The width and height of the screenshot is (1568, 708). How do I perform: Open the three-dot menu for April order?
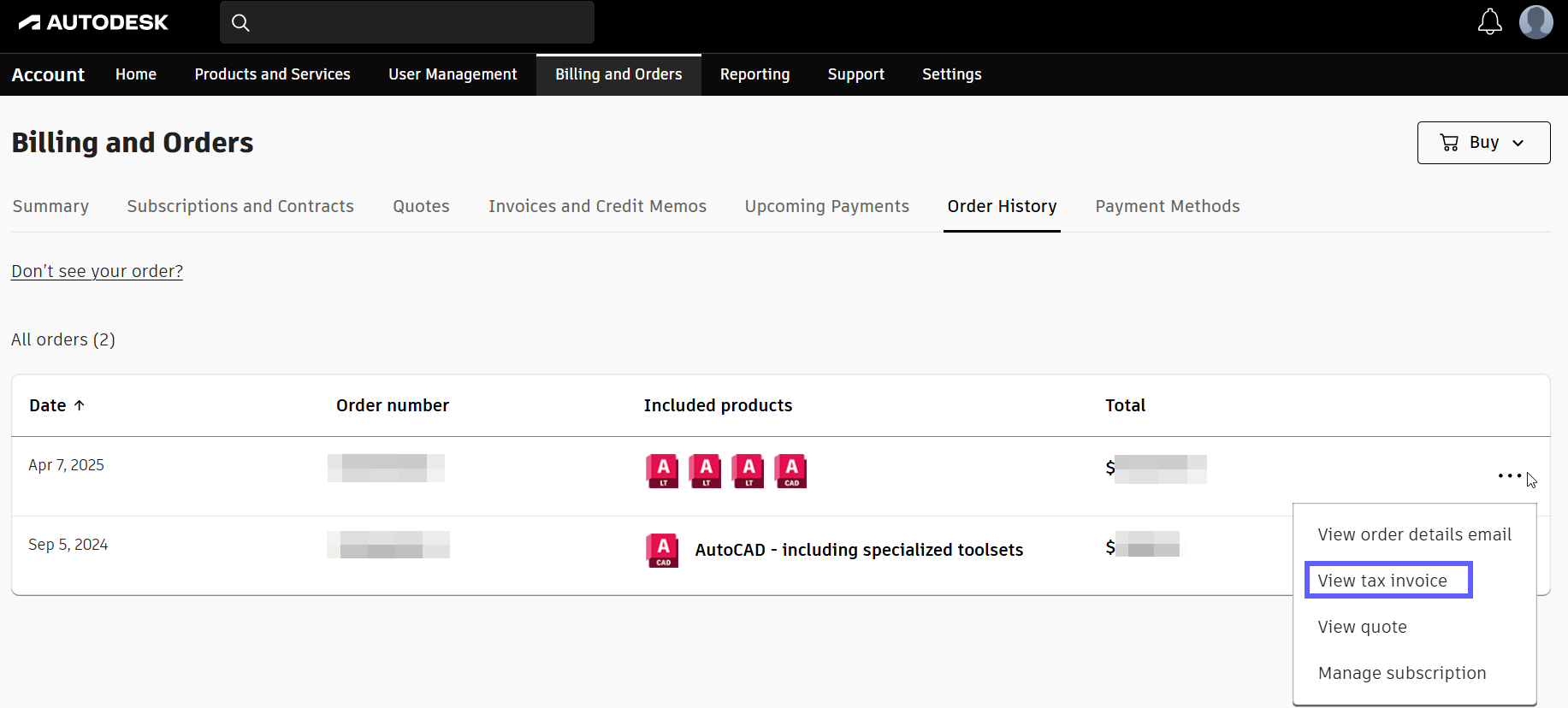tap(1509, 475)
